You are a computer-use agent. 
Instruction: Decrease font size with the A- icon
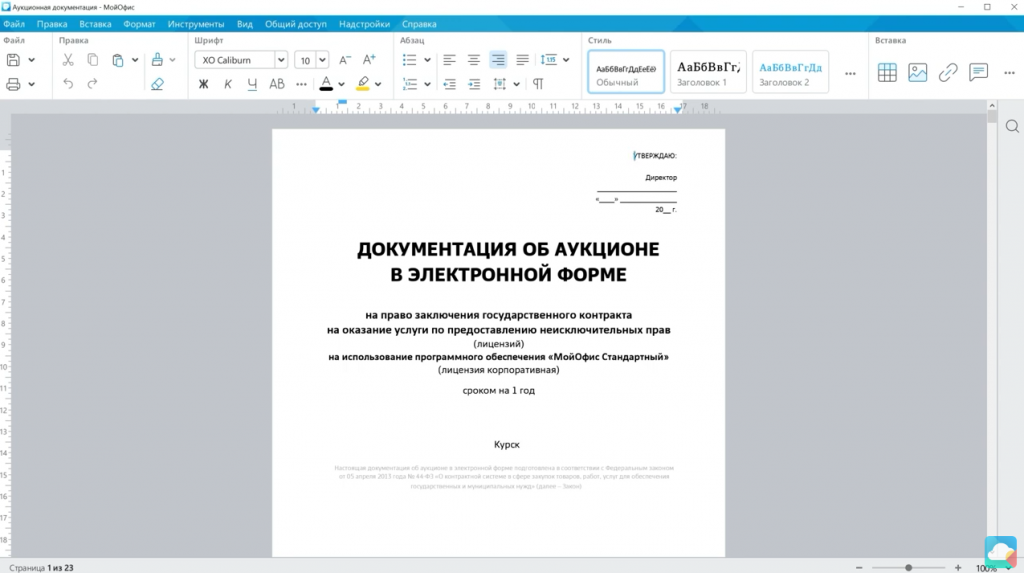345,60
